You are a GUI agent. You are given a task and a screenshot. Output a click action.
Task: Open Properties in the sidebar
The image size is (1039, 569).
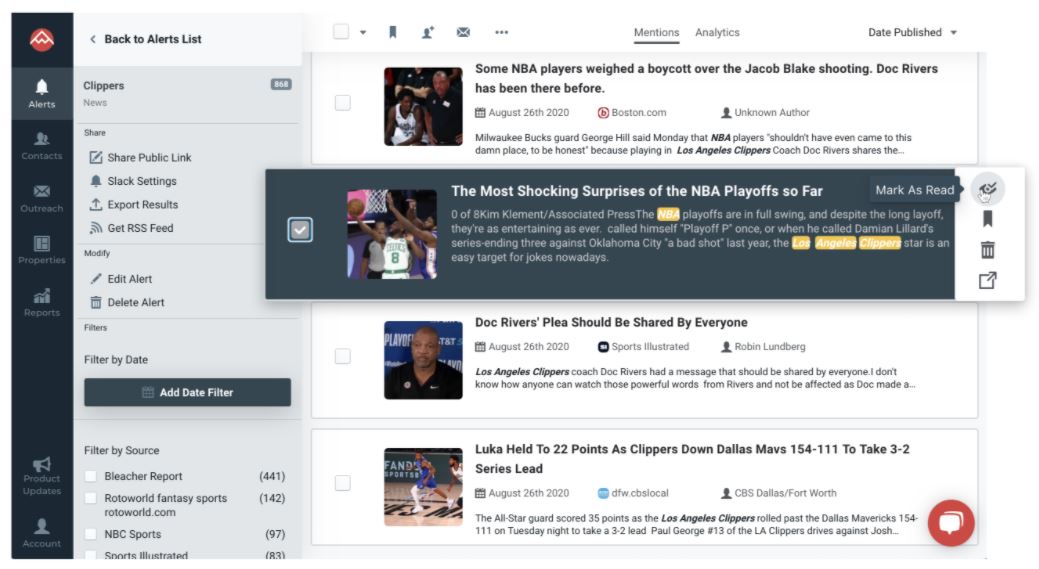pos(42,250)
